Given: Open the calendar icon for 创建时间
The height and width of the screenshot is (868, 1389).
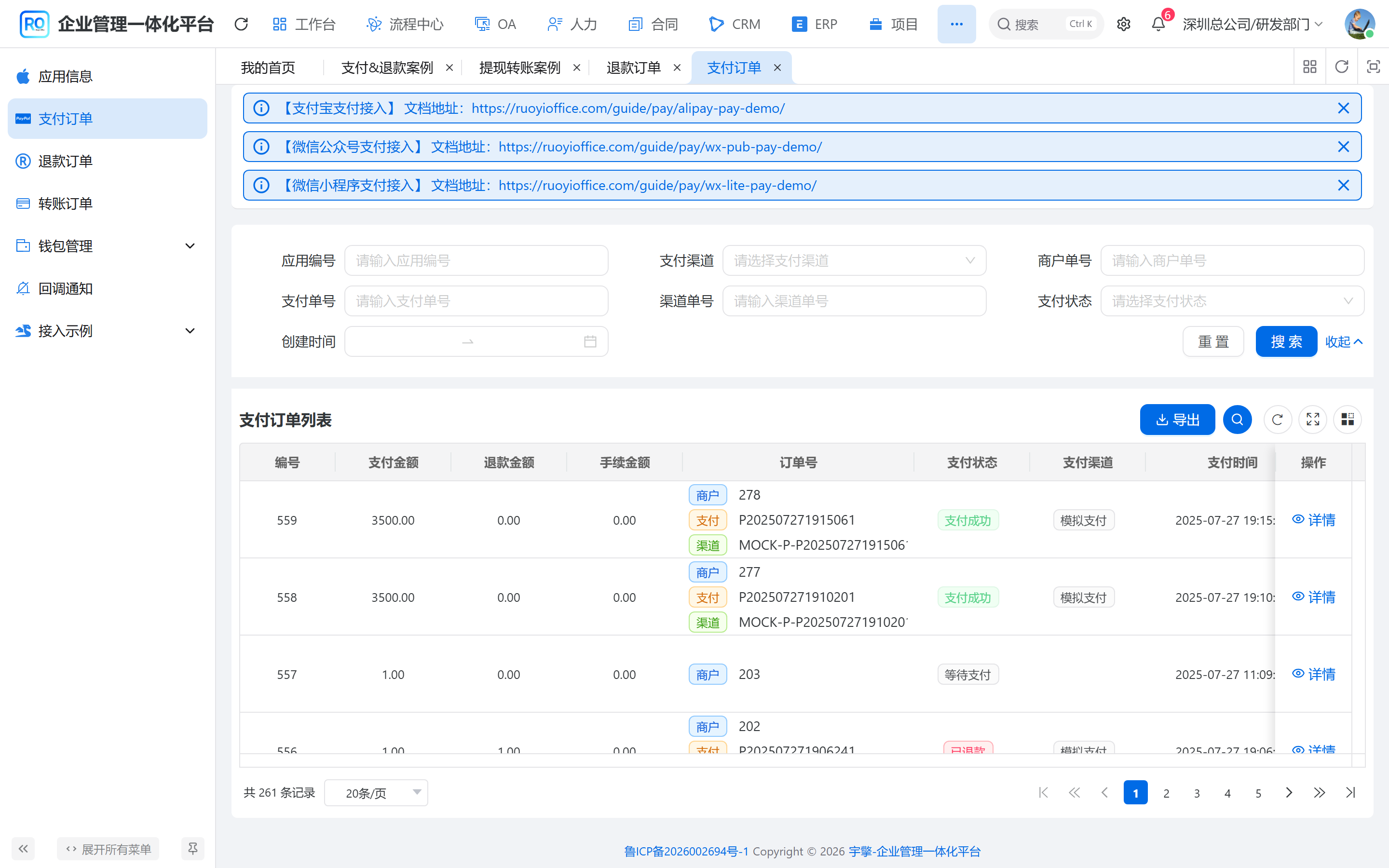Looking at the screenshot, I should tap(590, 341).
